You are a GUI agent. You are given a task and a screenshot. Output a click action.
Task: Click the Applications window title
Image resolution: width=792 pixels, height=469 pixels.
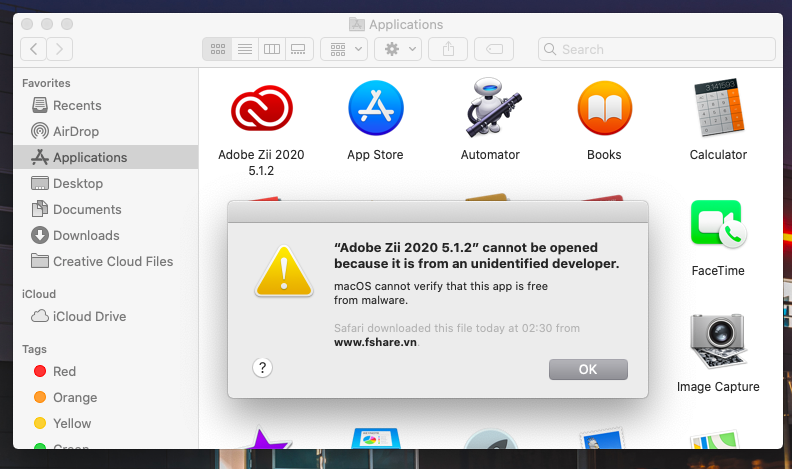(x=406, y=24)
